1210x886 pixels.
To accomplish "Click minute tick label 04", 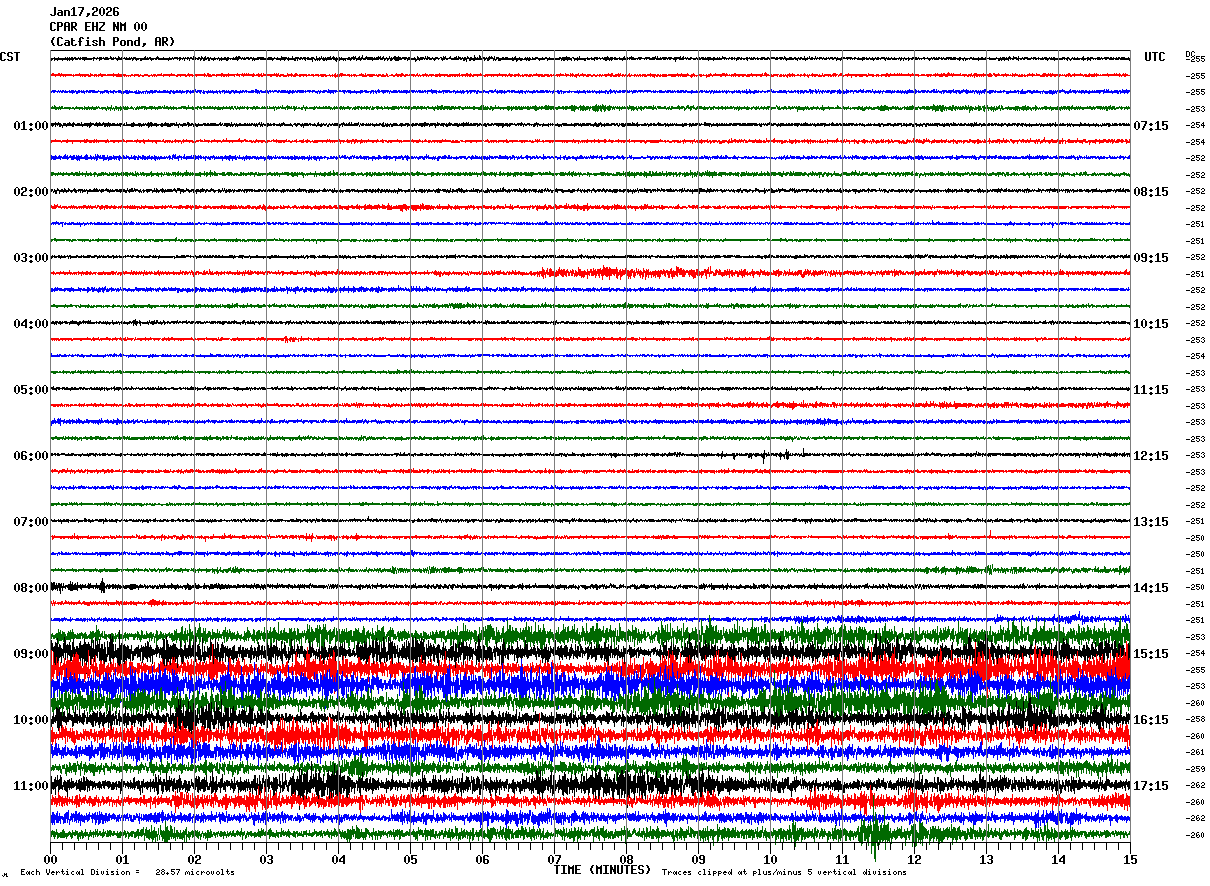I will click(x=339, y=859).
